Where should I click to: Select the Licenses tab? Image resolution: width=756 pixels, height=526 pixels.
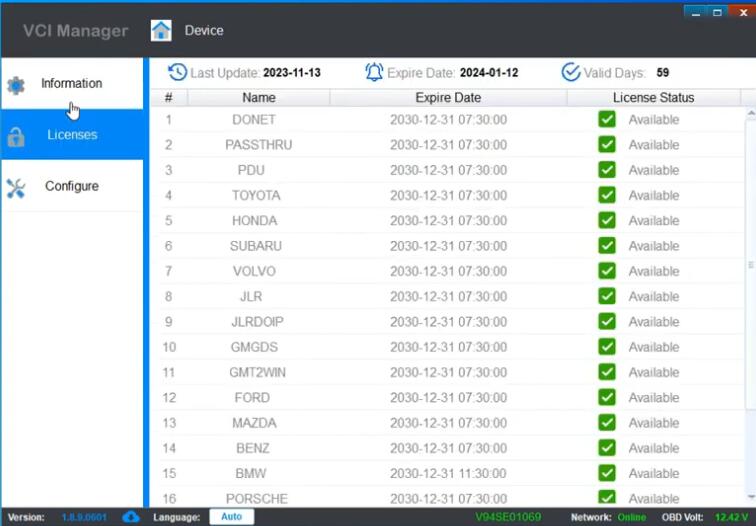tap(72, 135)
